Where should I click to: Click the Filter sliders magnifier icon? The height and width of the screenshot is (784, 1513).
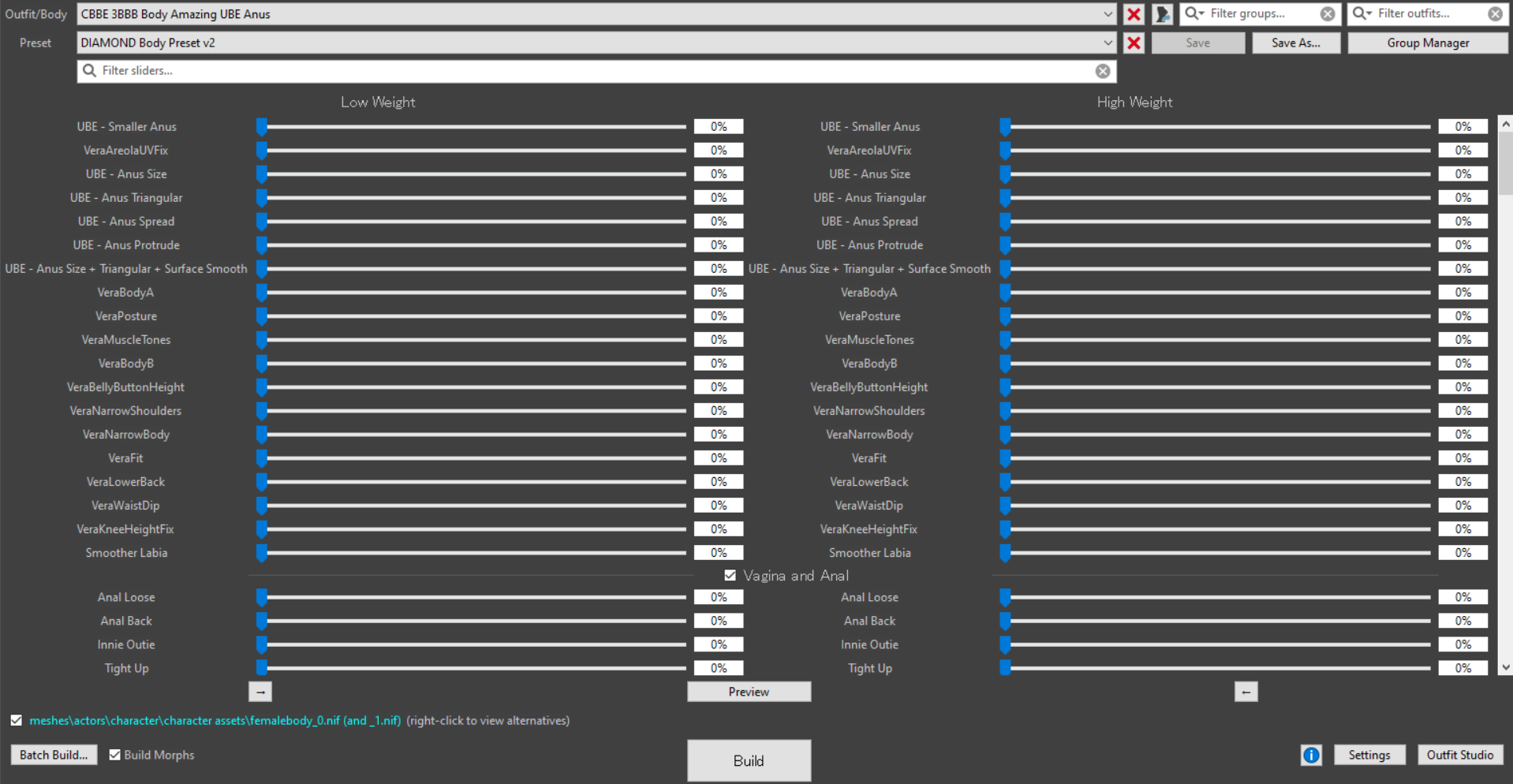[x=89, y=71]
